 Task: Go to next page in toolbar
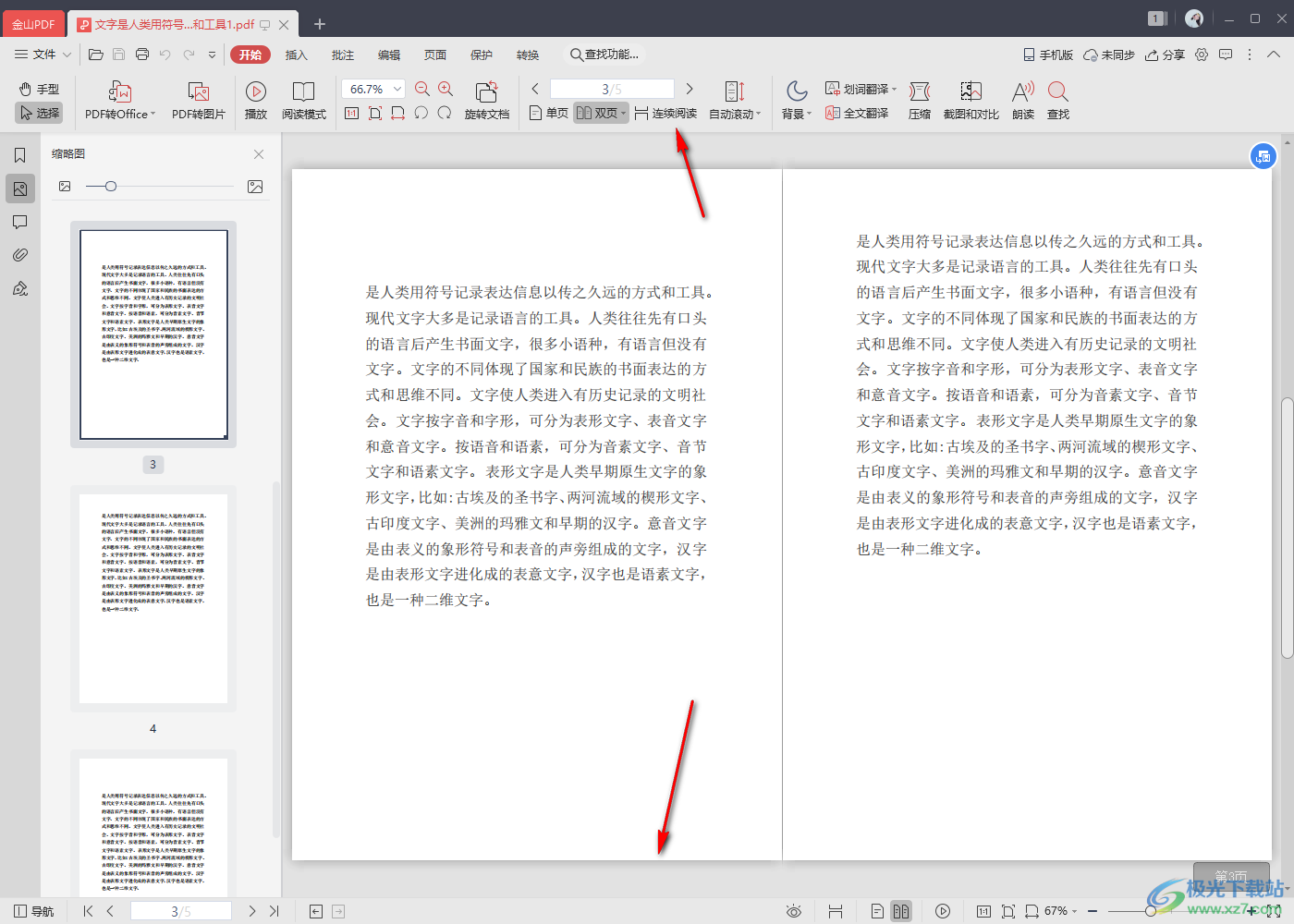[690, 89]
